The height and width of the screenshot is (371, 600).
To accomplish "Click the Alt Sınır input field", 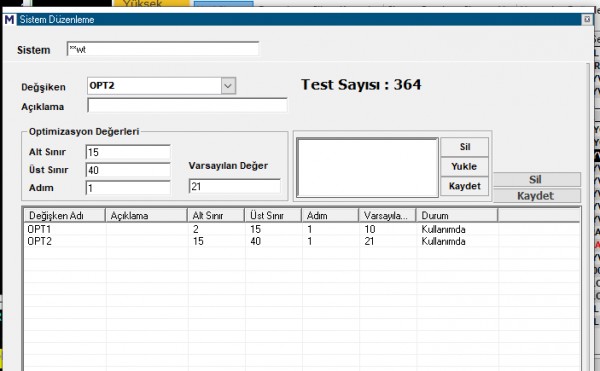I will (128, 152).
